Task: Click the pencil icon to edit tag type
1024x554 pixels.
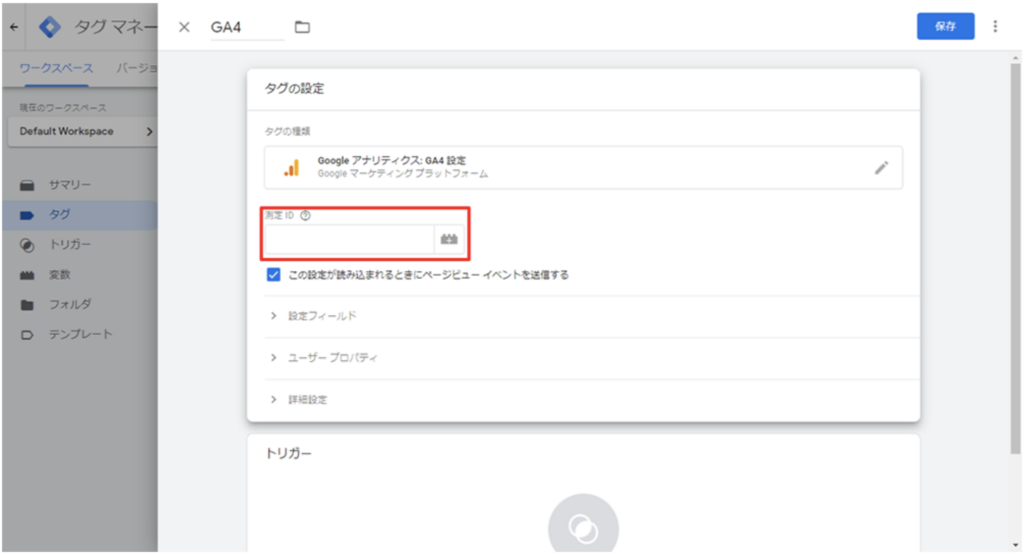Action: click(881, 168)
